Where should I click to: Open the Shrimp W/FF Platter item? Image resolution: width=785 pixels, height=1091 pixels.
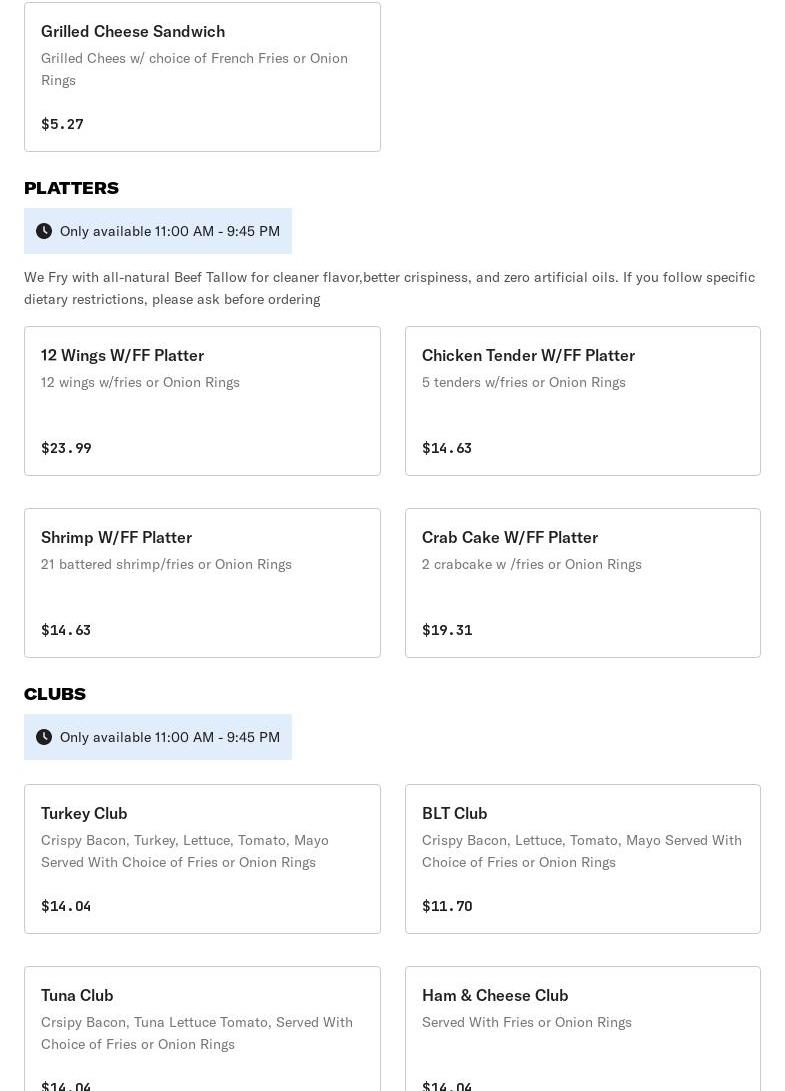pos(202,583)
